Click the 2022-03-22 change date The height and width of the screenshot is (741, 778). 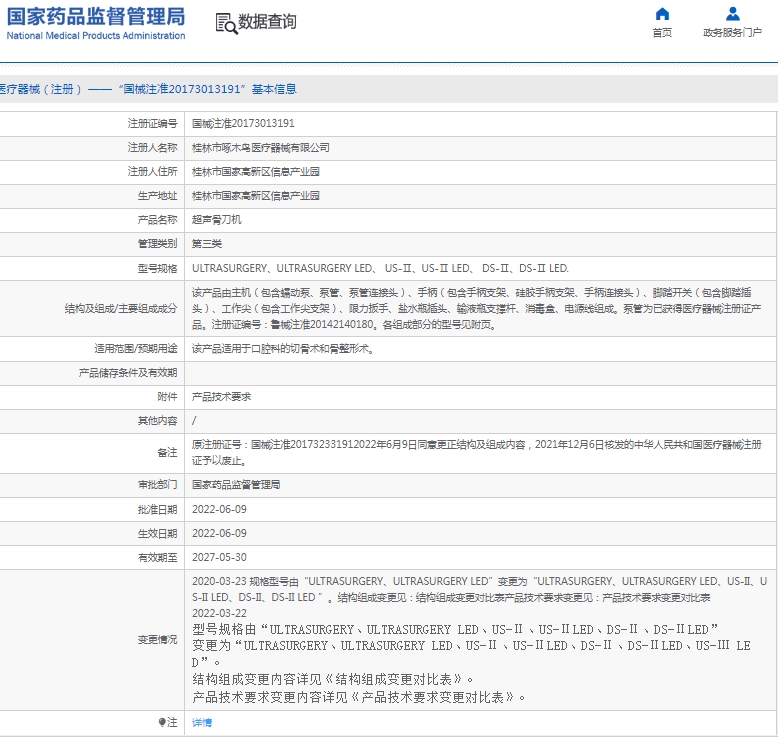[x=219, y=613]
